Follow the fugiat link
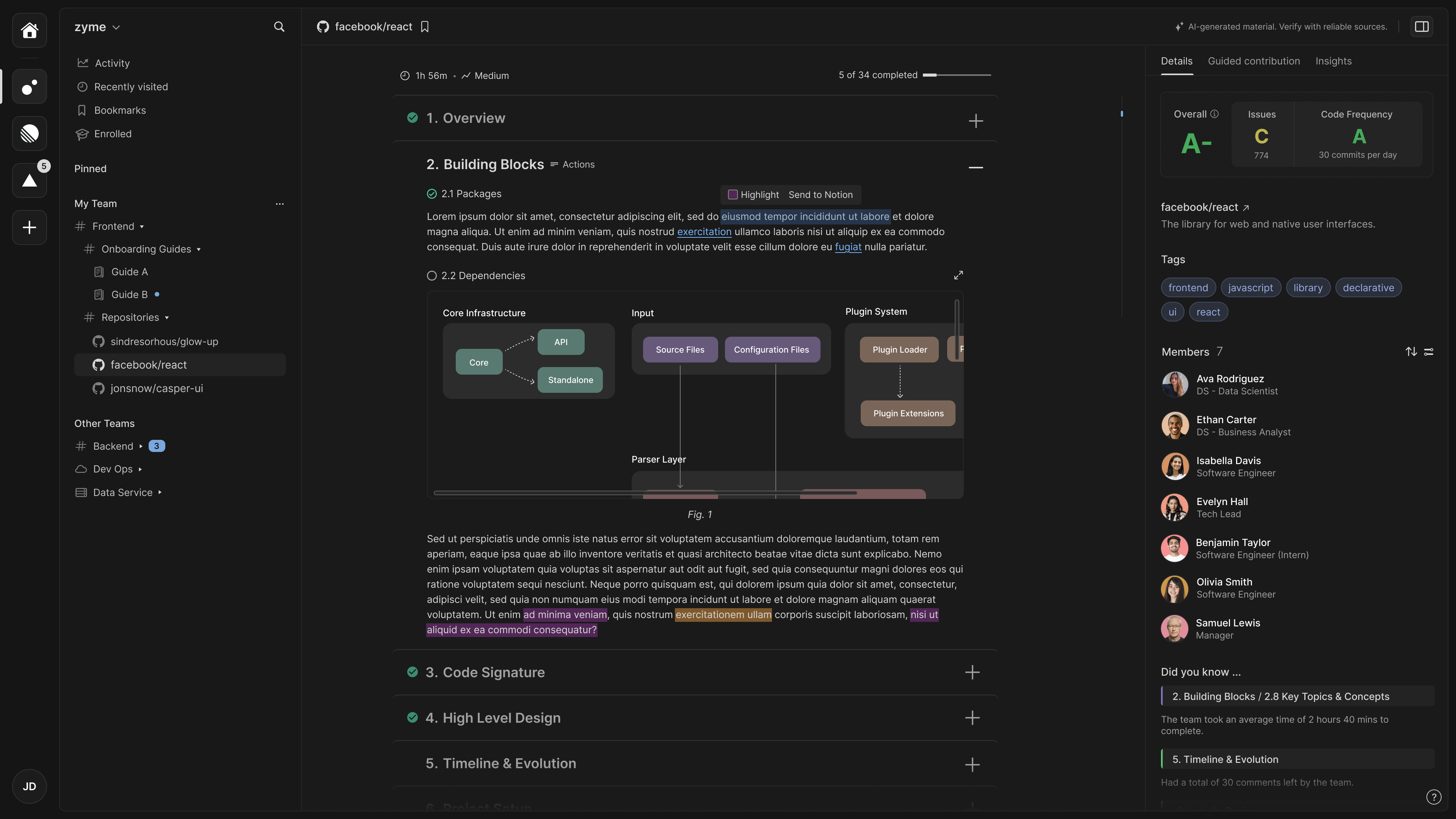The width and height of the screenshot is (1456, 819). coord(848,247)
